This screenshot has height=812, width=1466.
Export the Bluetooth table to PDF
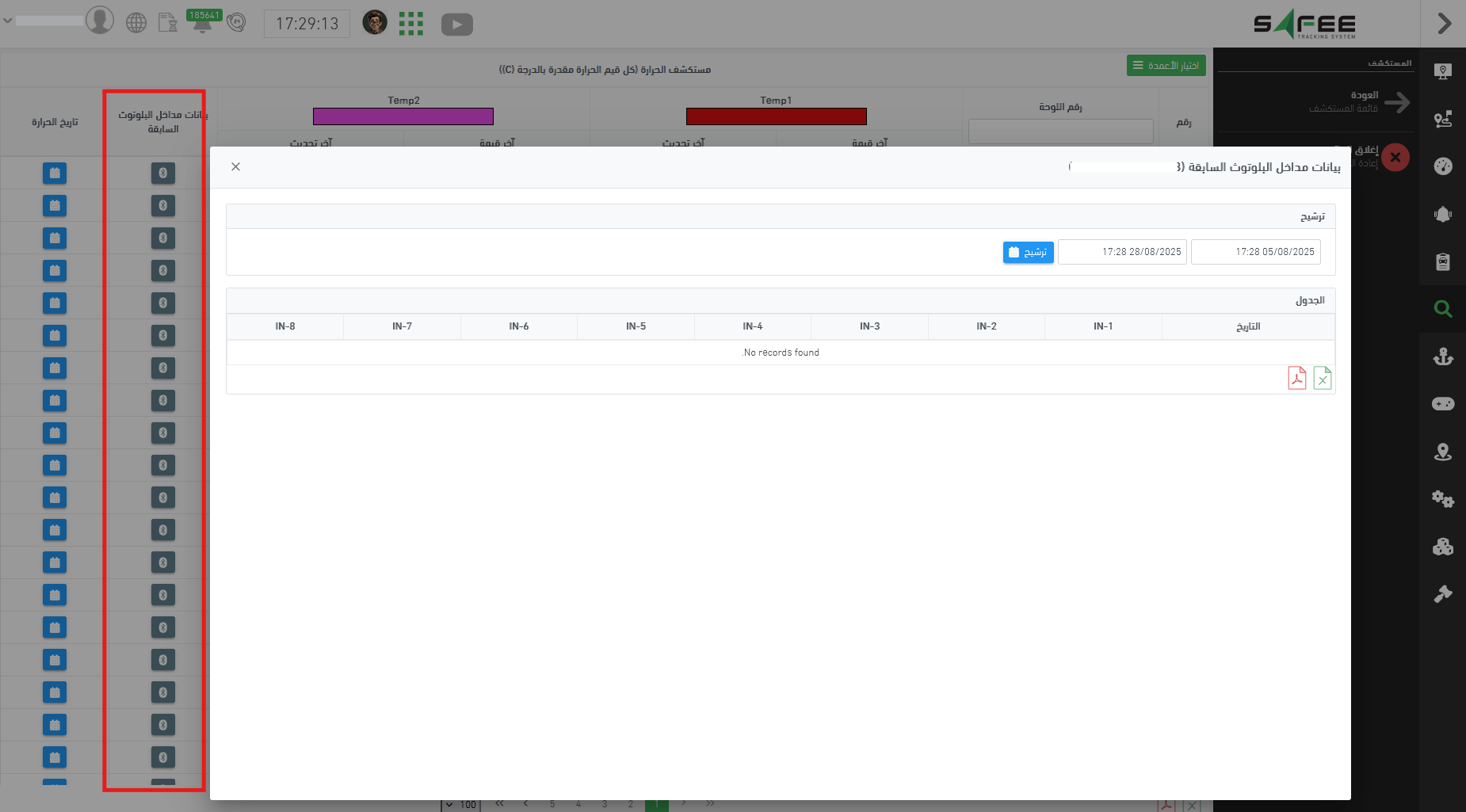1296,379
